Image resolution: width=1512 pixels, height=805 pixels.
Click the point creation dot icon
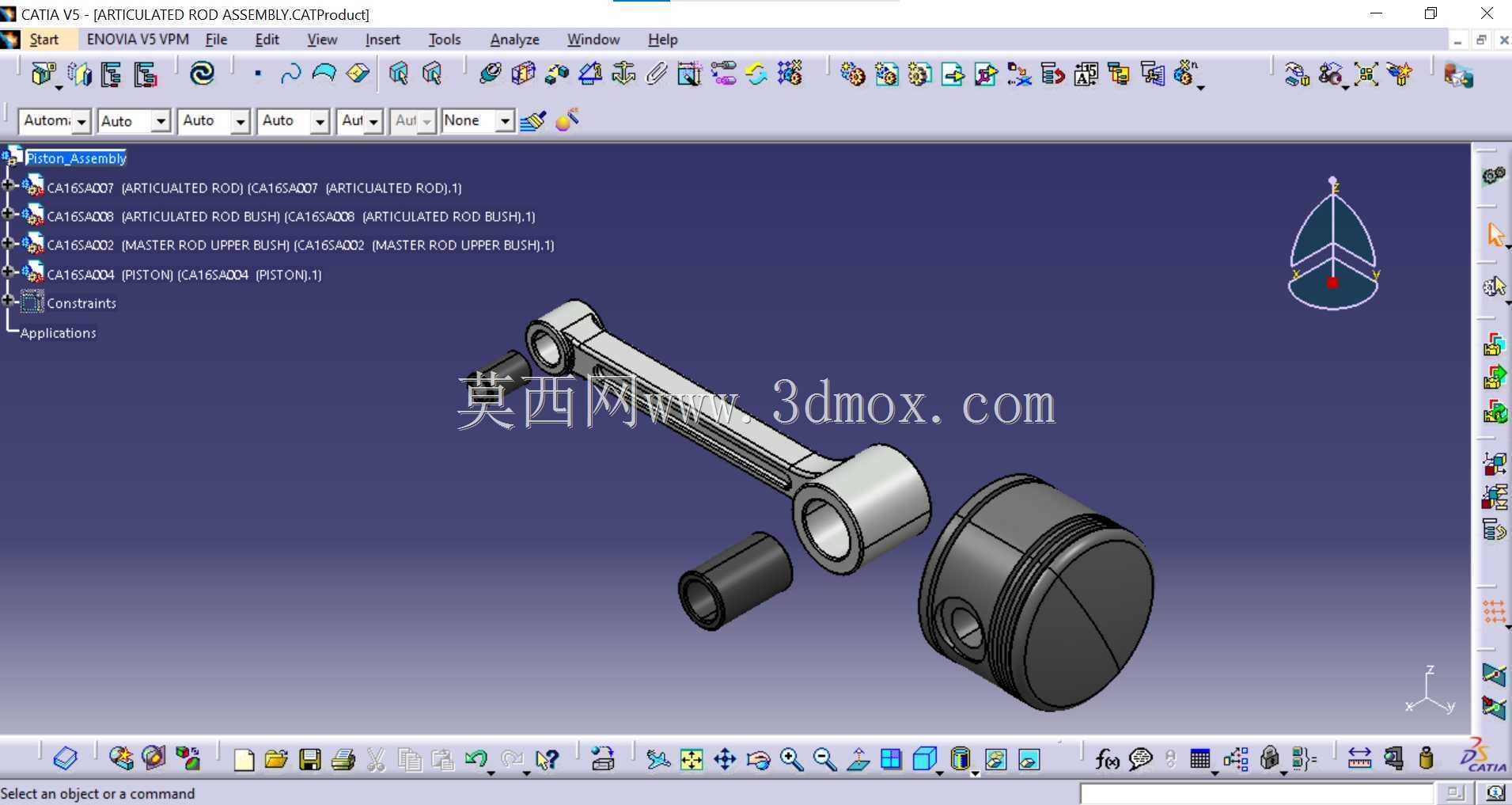pyautogui.click(x=257, y=74)
